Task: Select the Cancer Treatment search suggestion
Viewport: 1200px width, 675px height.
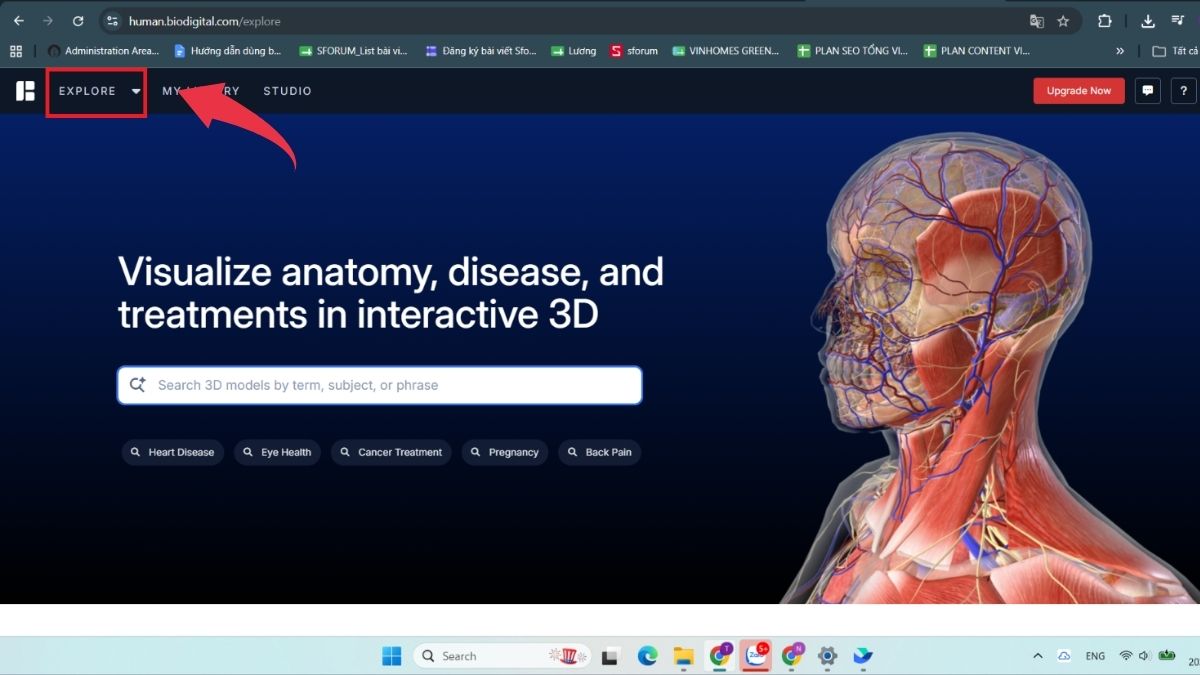Action: click(x=391, y=452)
